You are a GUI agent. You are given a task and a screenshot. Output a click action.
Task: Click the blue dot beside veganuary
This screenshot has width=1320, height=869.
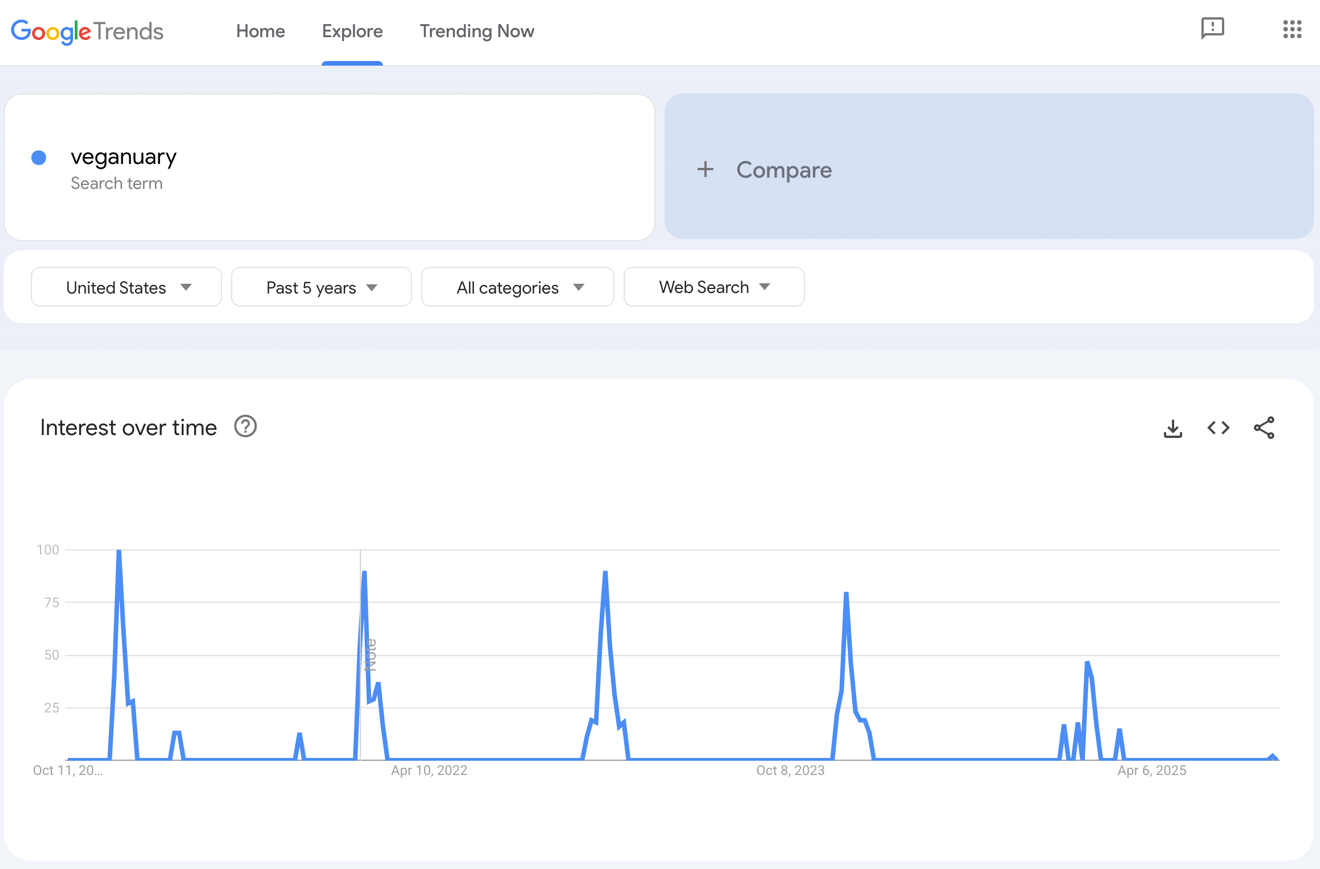coord(38,157)
